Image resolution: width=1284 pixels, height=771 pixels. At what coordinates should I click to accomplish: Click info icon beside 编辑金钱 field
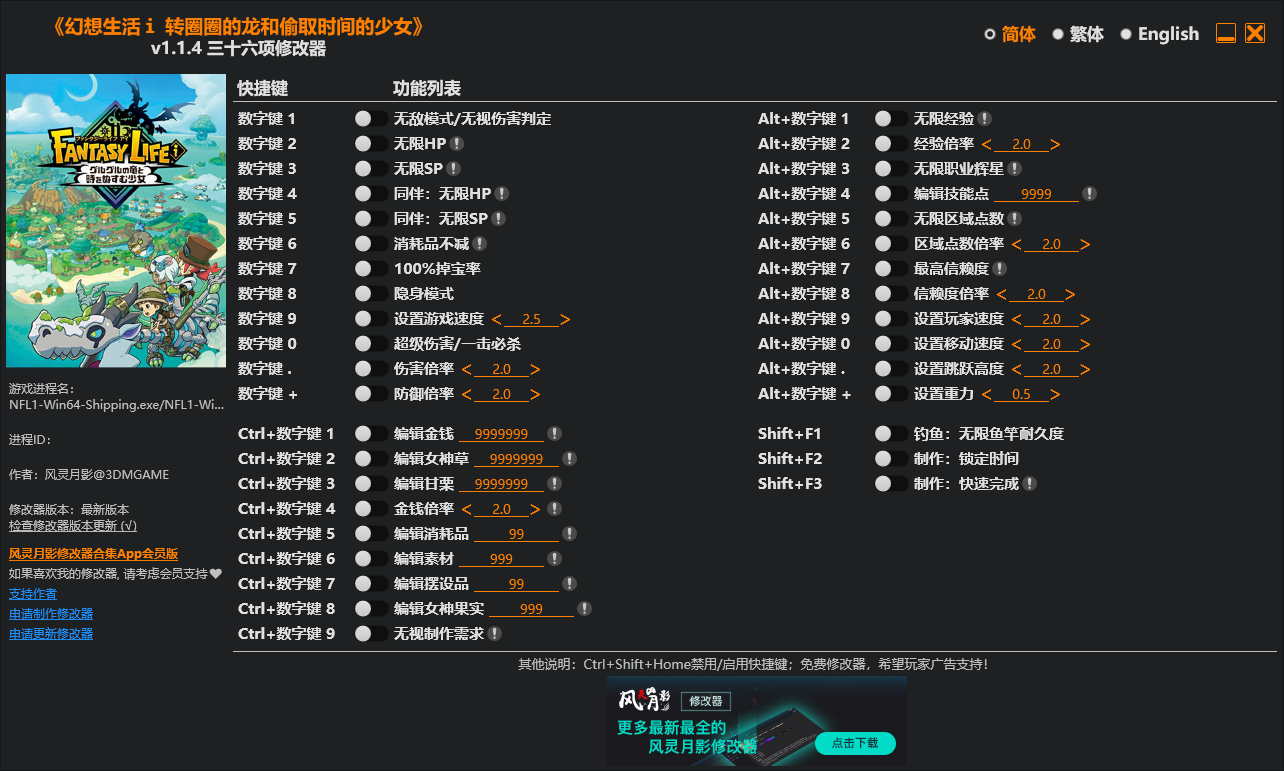554,434
